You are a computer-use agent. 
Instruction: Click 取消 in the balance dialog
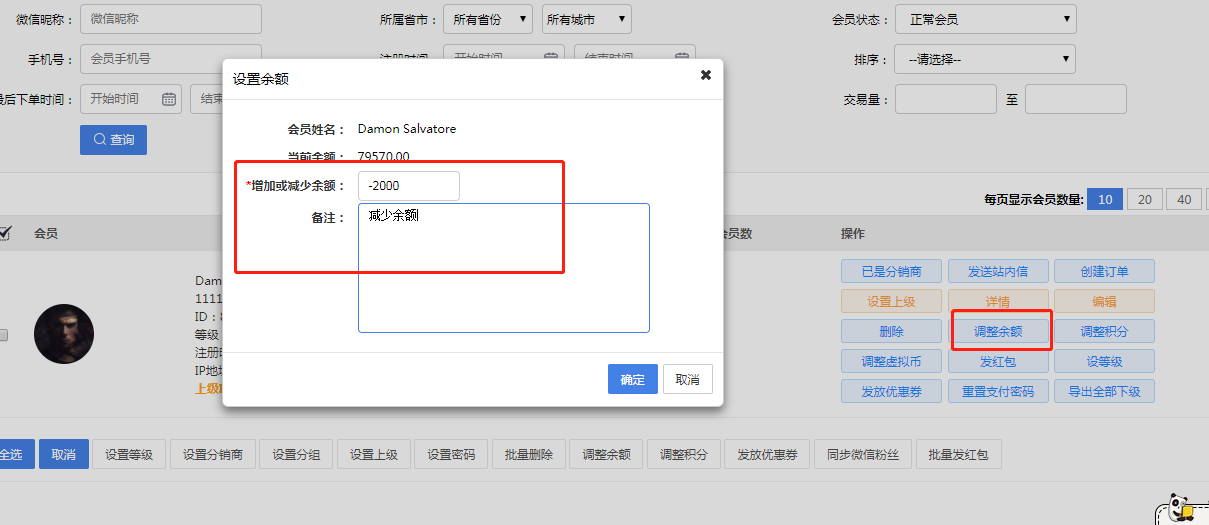(x=687, y=379)
